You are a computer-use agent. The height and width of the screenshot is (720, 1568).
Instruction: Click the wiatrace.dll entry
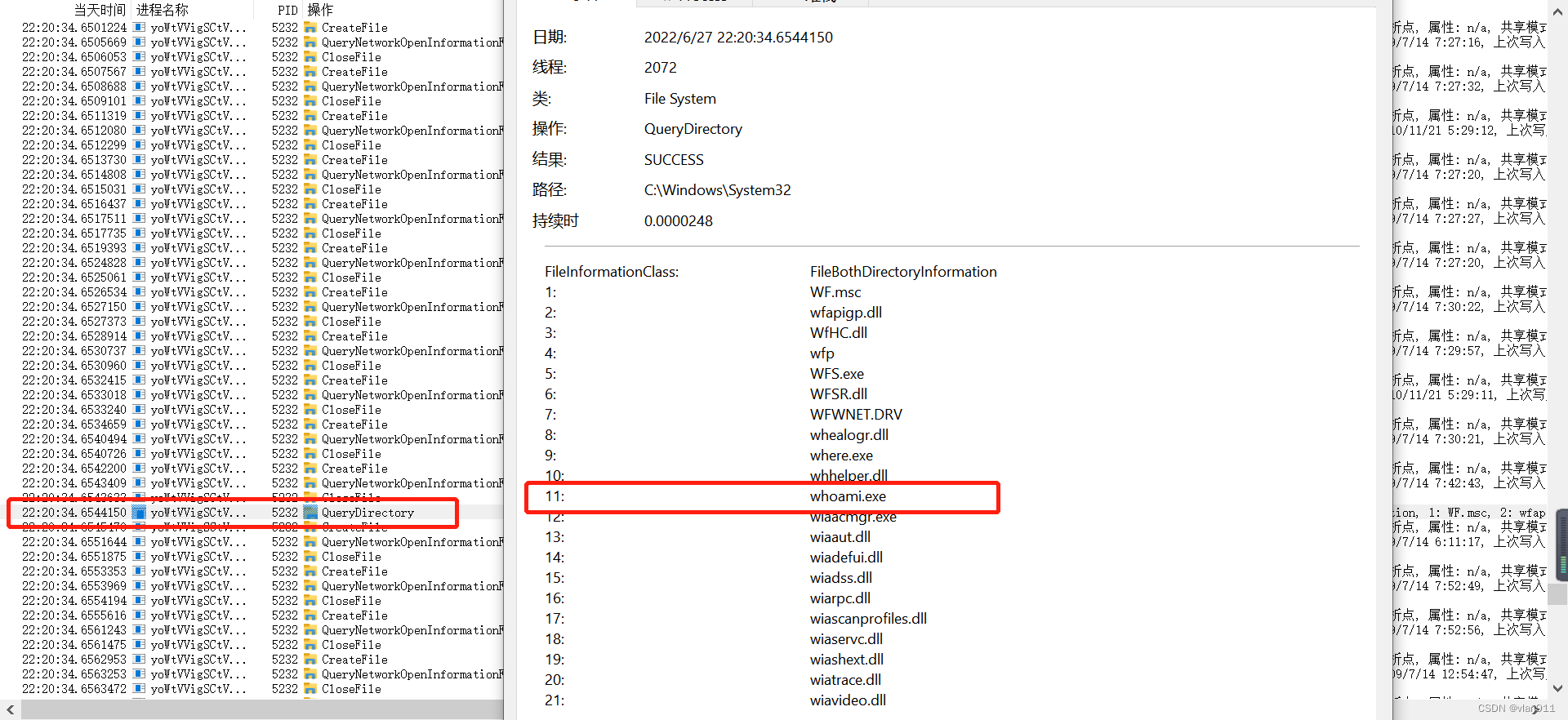(x=845, y=680)
